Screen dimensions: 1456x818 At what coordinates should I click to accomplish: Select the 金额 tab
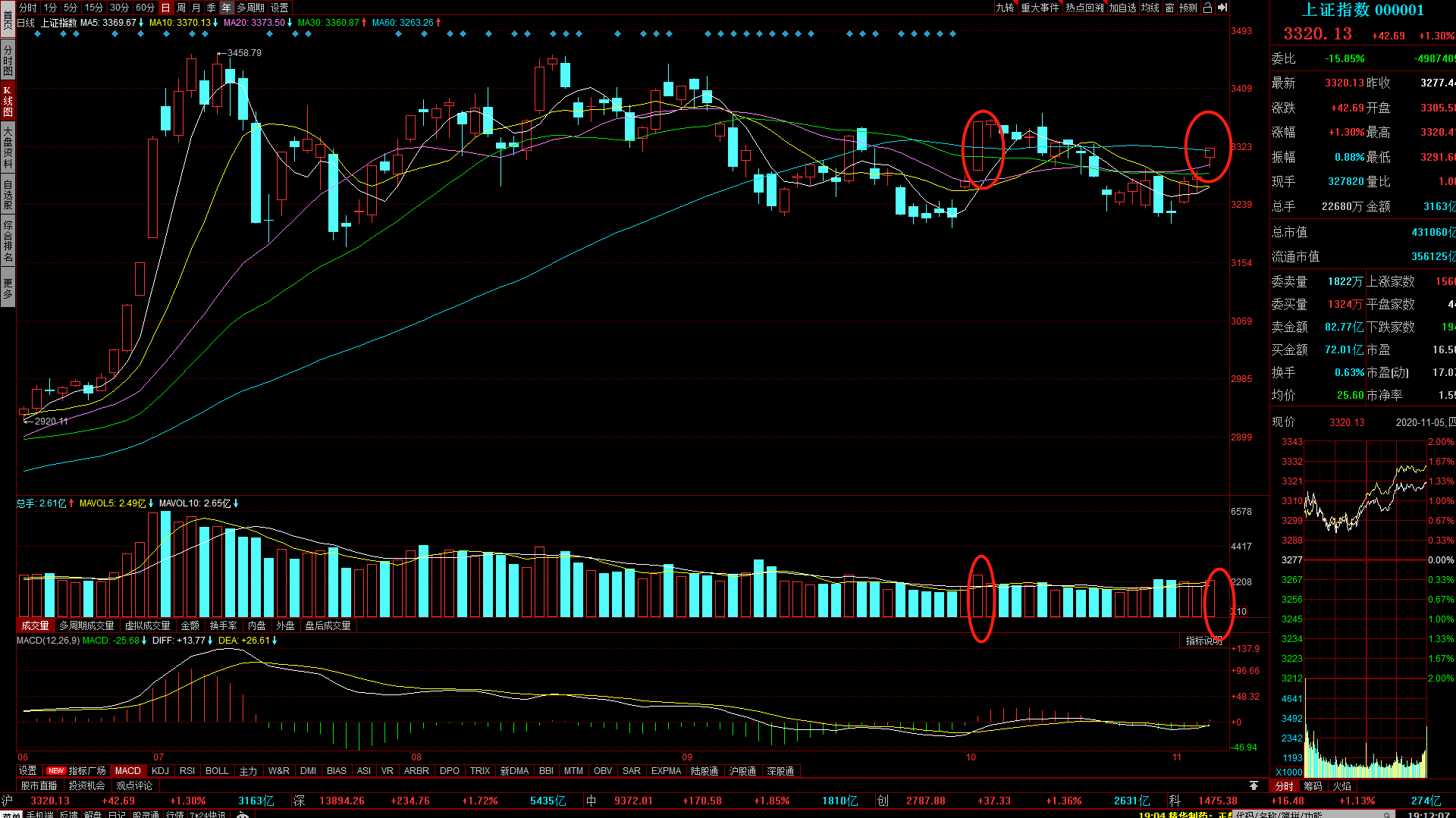[190, 625]
